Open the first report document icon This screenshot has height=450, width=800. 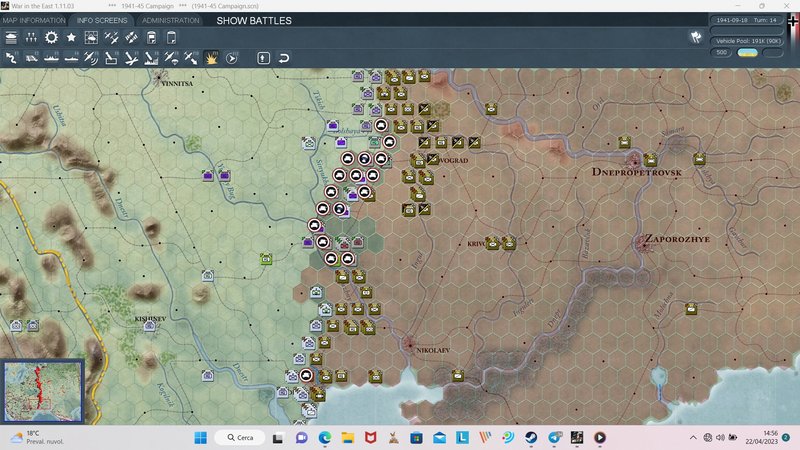tap(152, 38)
